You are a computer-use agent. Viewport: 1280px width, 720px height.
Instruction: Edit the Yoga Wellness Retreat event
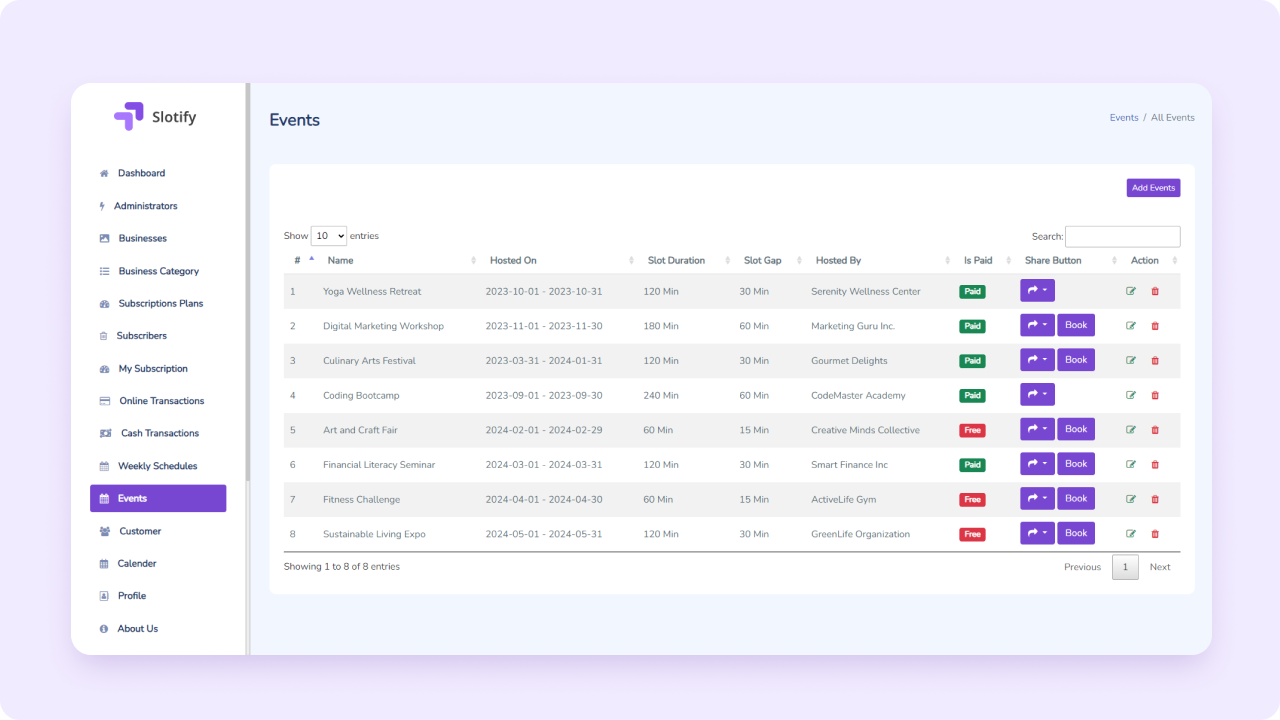(x=1131, y=291)
